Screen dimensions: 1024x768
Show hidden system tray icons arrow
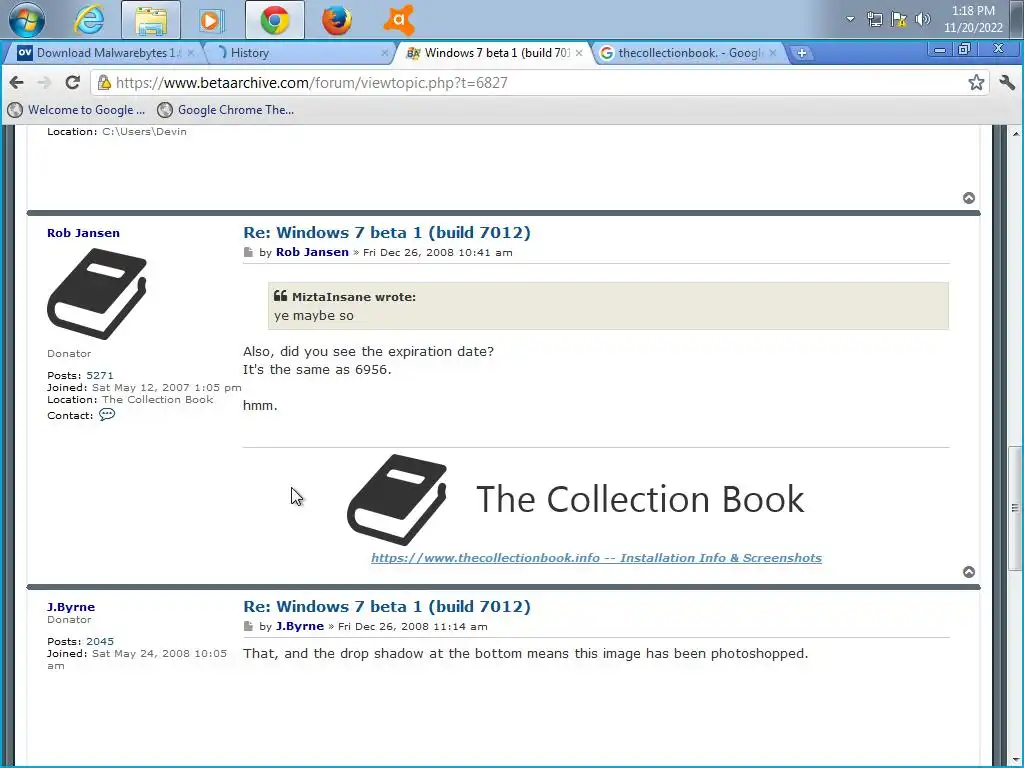pos(850,19)
